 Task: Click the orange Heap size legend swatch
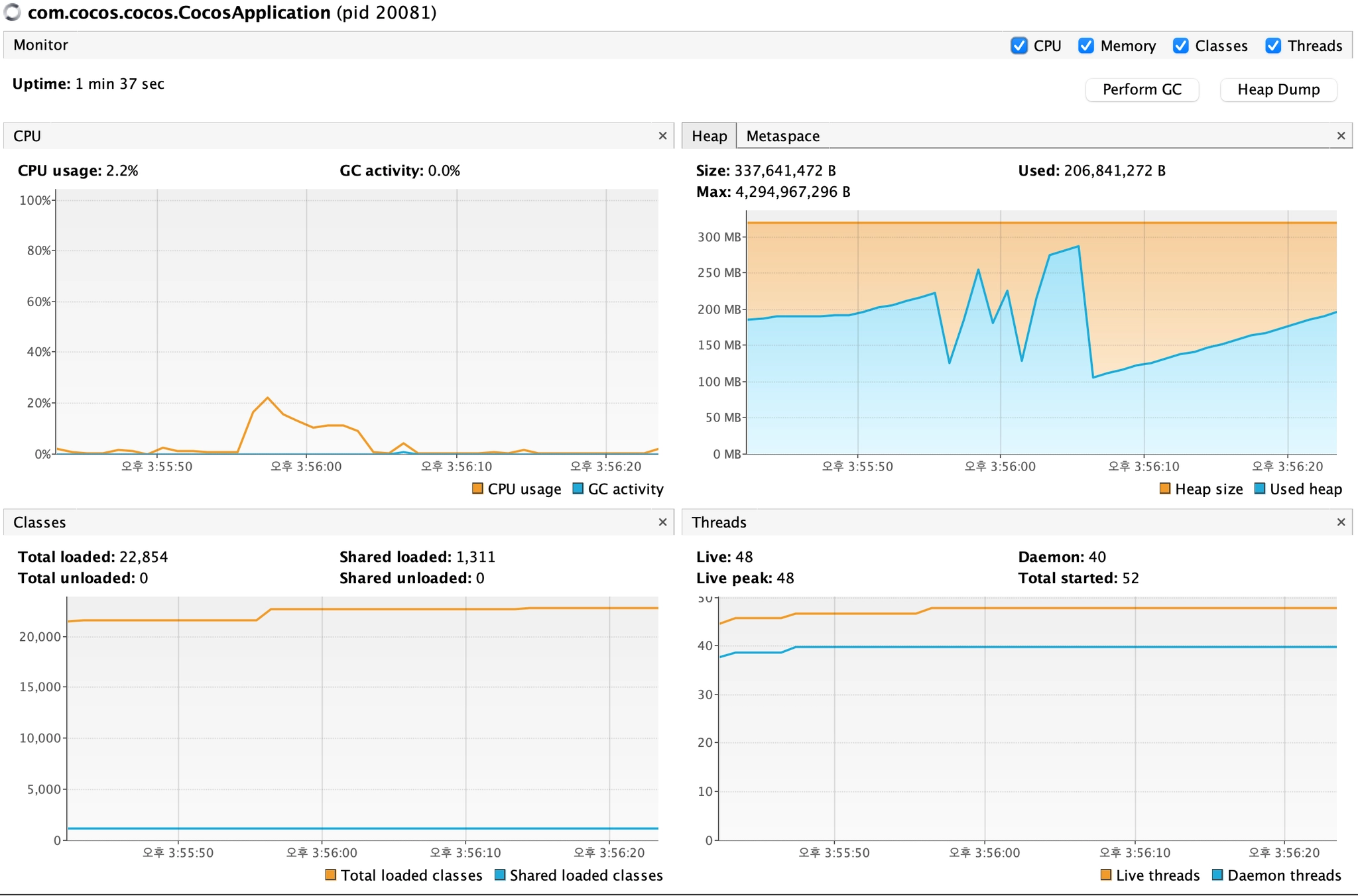1165,488
